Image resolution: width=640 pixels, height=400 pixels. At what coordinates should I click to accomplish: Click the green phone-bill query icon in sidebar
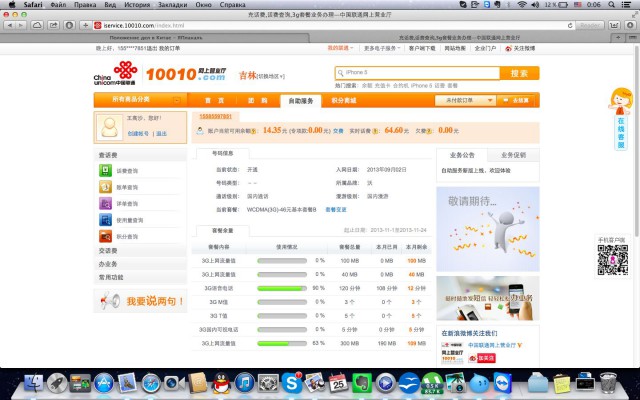point(105,171)
